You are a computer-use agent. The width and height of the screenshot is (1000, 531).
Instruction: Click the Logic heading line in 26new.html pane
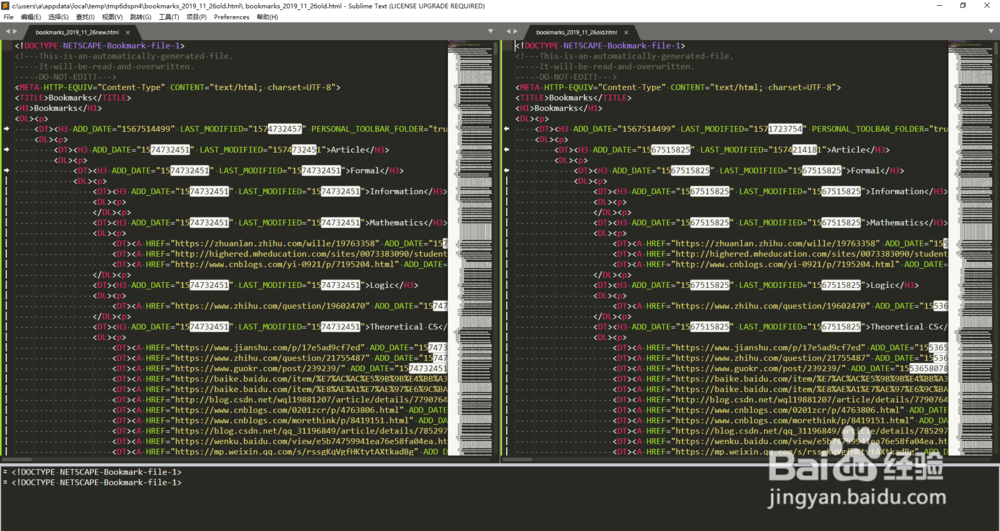click(256, 285)
